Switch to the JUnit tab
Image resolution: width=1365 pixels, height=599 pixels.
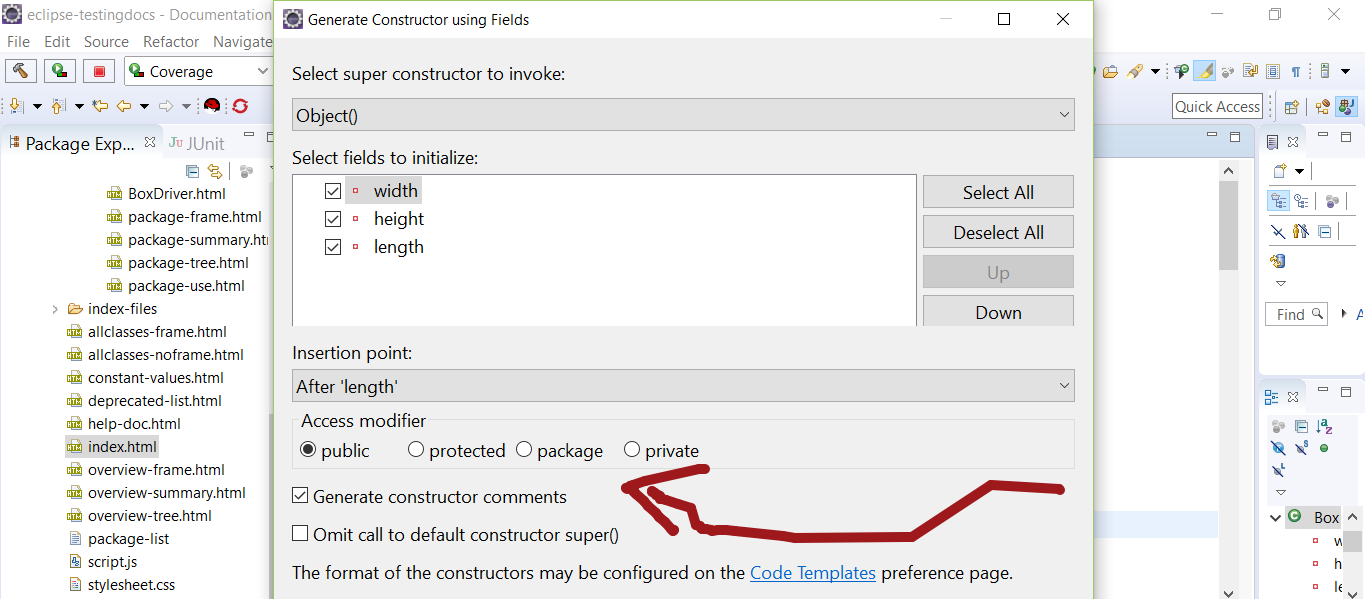tap(197, 143)
